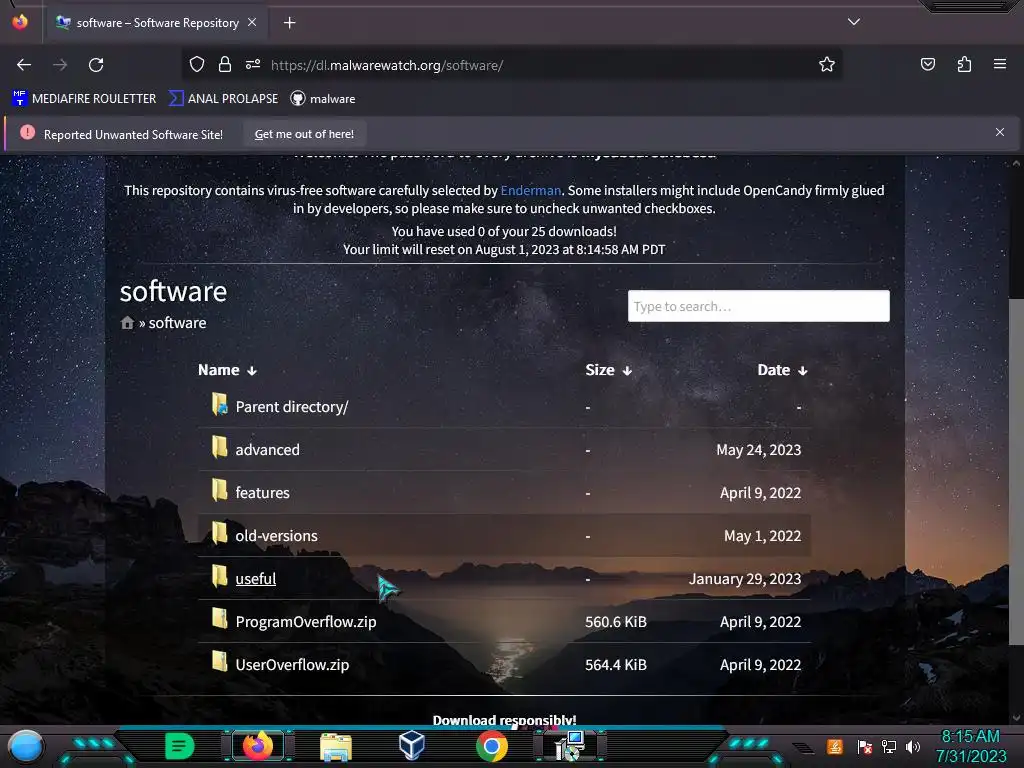Click the Firefox taskbar icon
Screen dimensions: 1024x768
tap(257, 746)
